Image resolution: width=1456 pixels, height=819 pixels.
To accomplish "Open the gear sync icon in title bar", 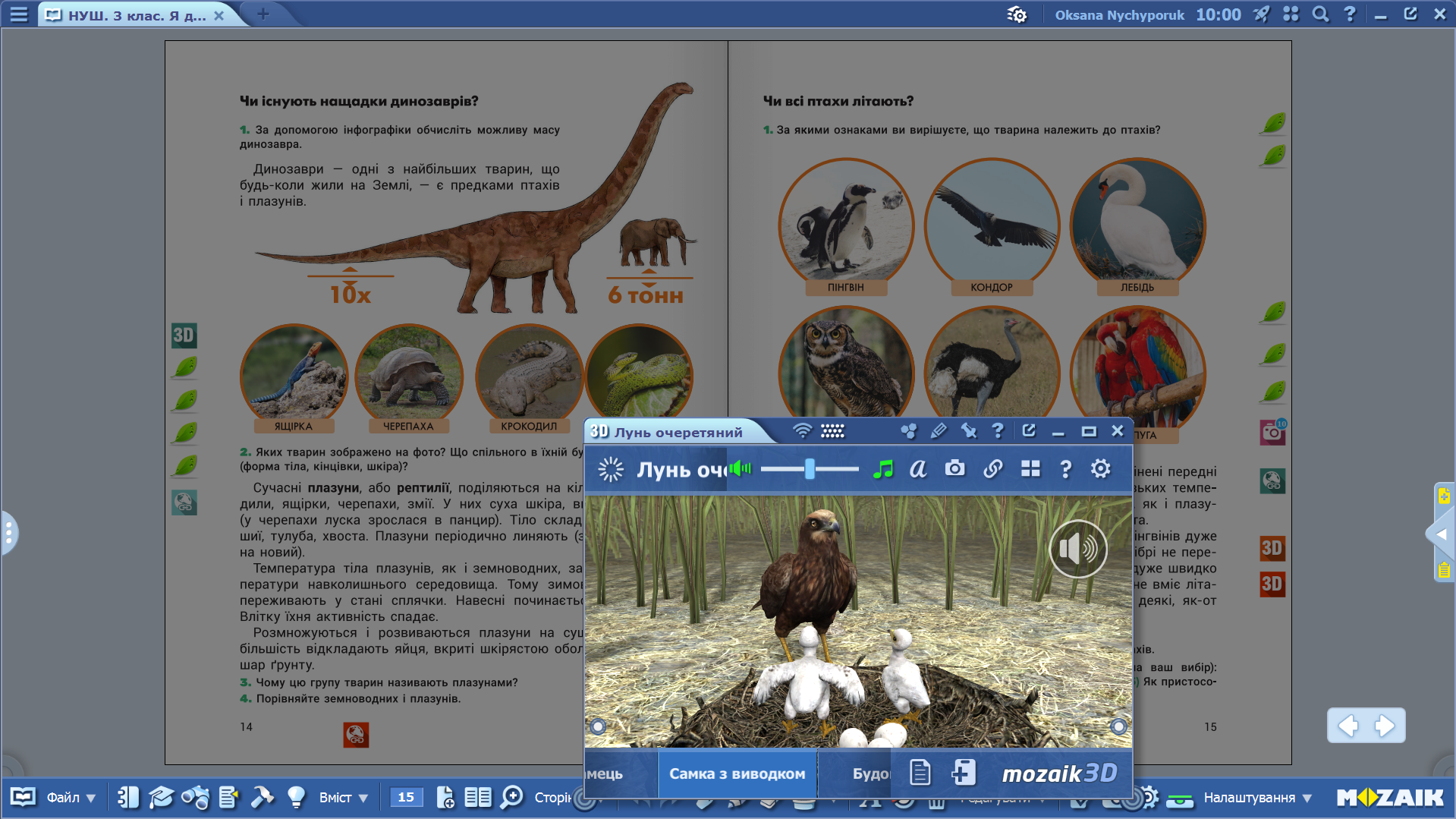I will tap(1017, 14).
